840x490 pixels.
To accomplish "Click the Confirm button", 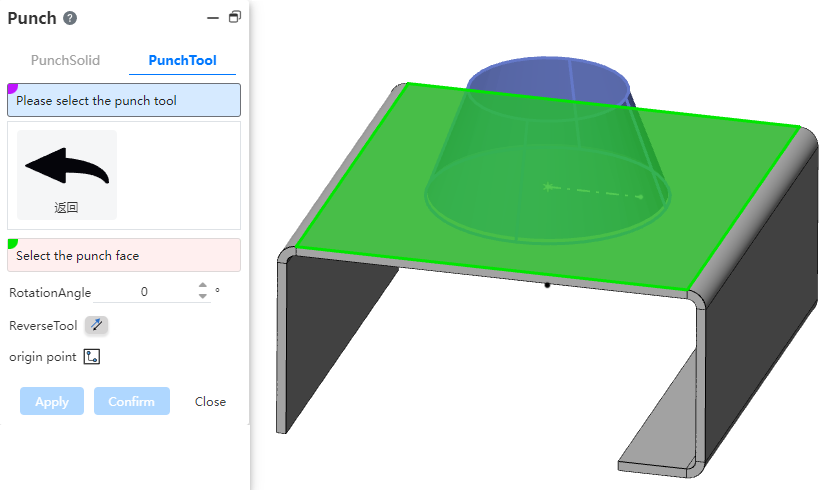I will click(132, 401).
